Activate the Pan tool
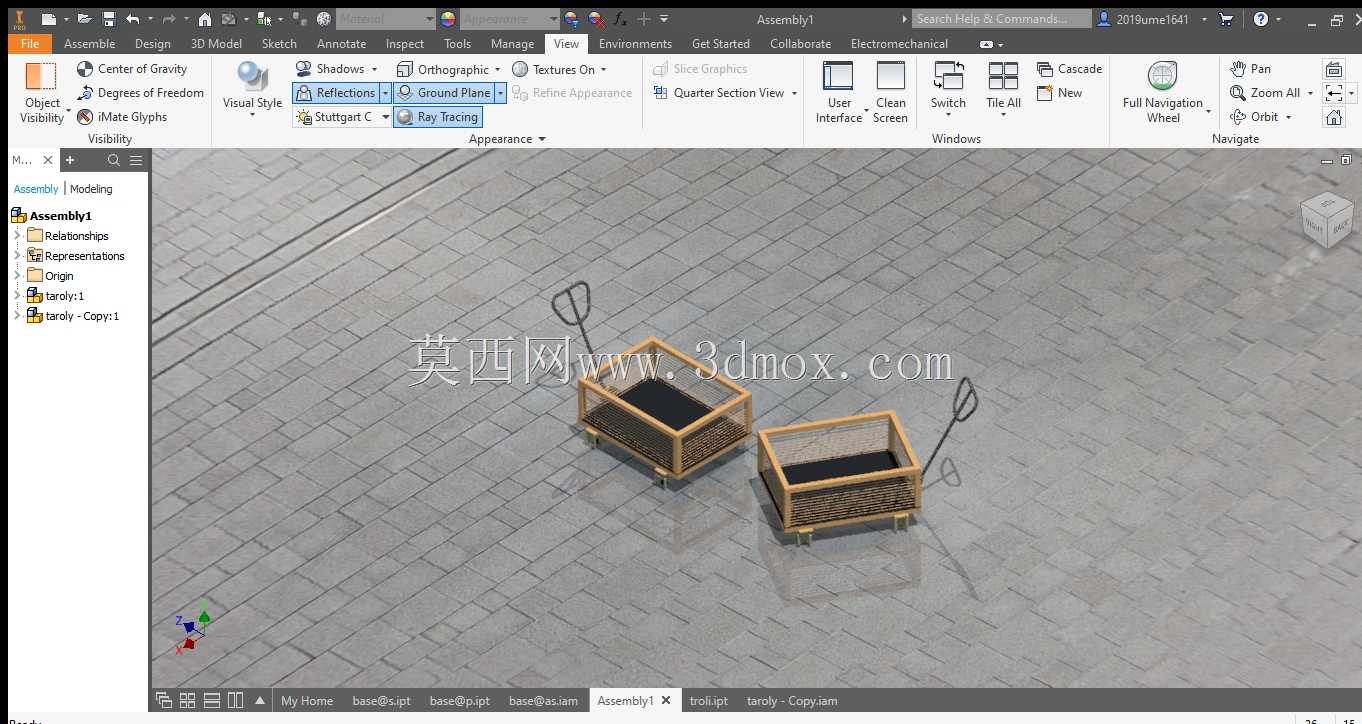The width and height of the screenshot is (1362, 724). (1250, 69)
